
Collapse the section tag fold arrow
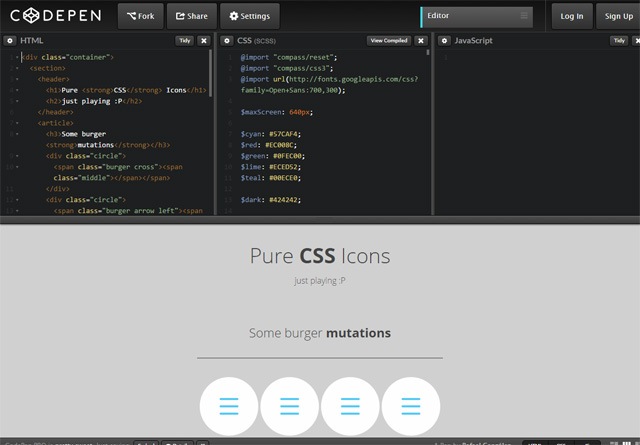tap(17, 69)
